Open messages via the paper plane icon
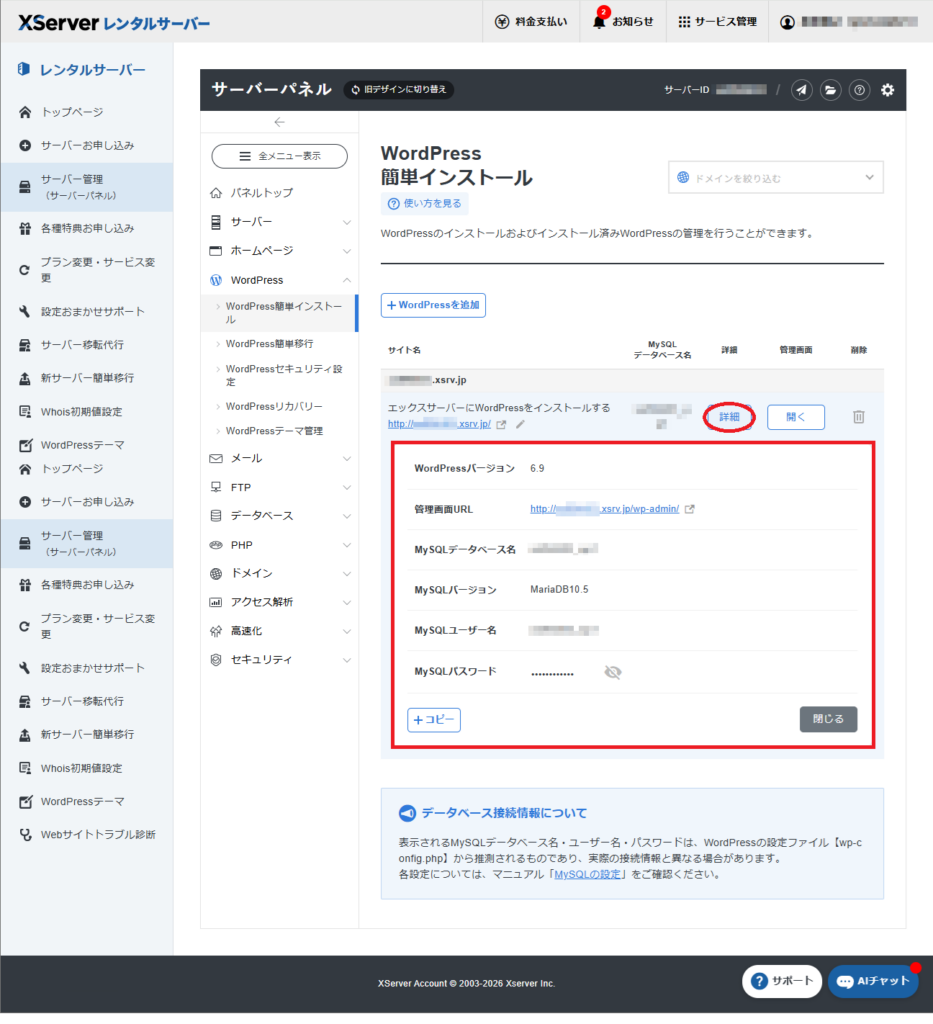 click(x=802, y=90)
